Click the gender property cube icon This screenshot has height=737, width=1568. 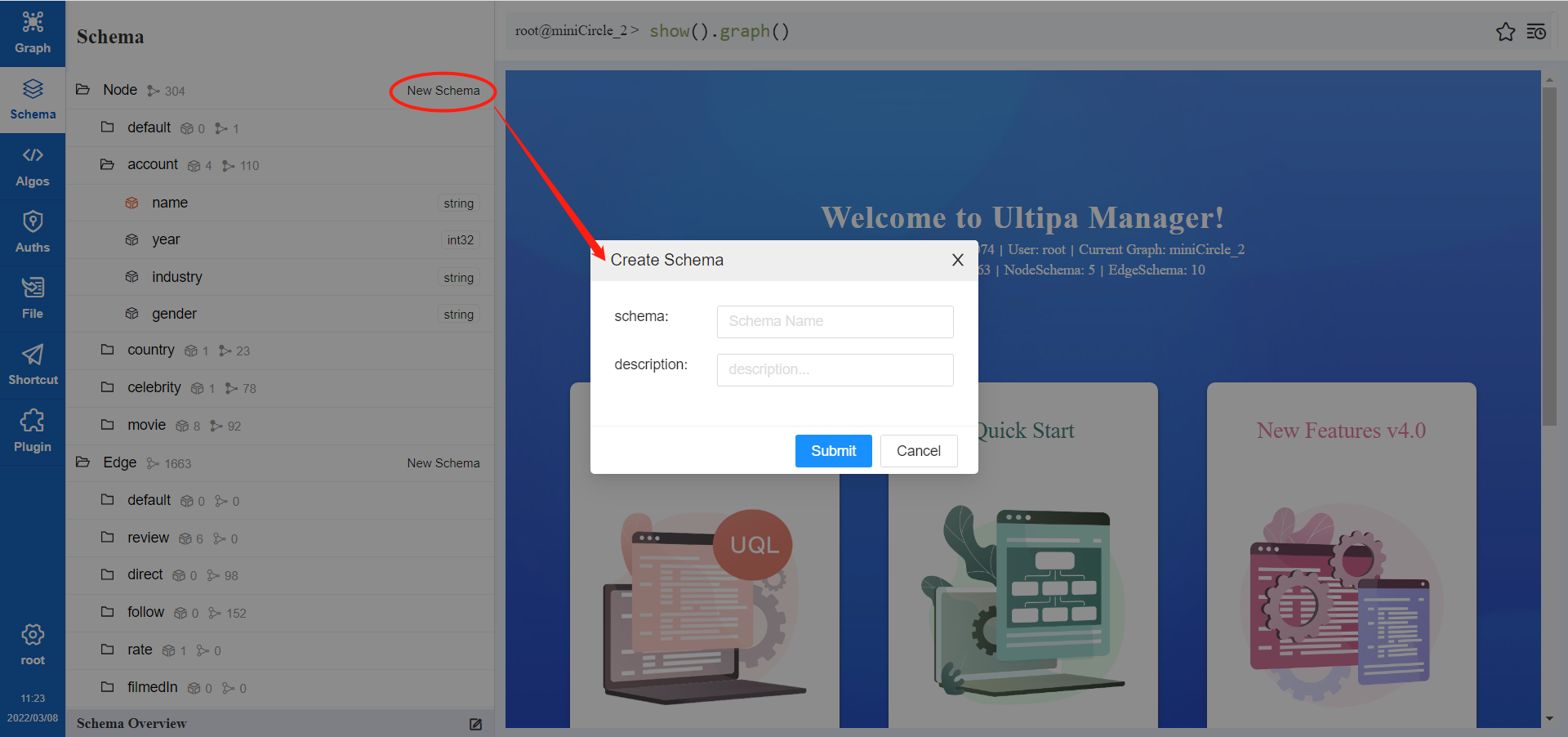pos(131,314)
